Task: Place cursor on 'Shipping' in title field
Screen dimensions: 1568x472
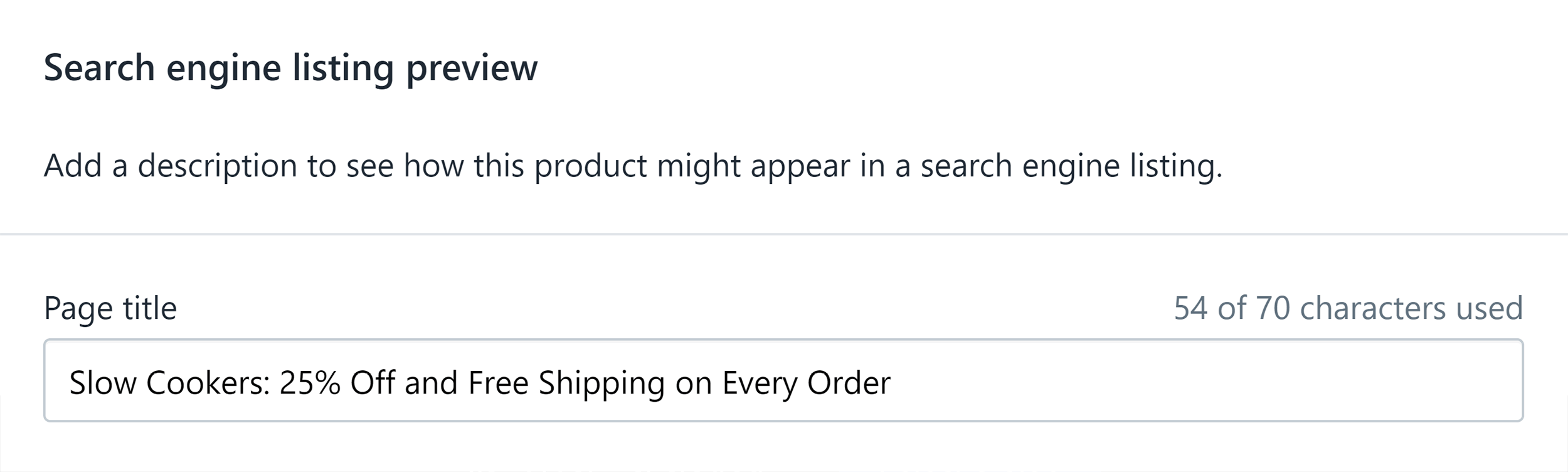Action: click(x=601, y=383)
